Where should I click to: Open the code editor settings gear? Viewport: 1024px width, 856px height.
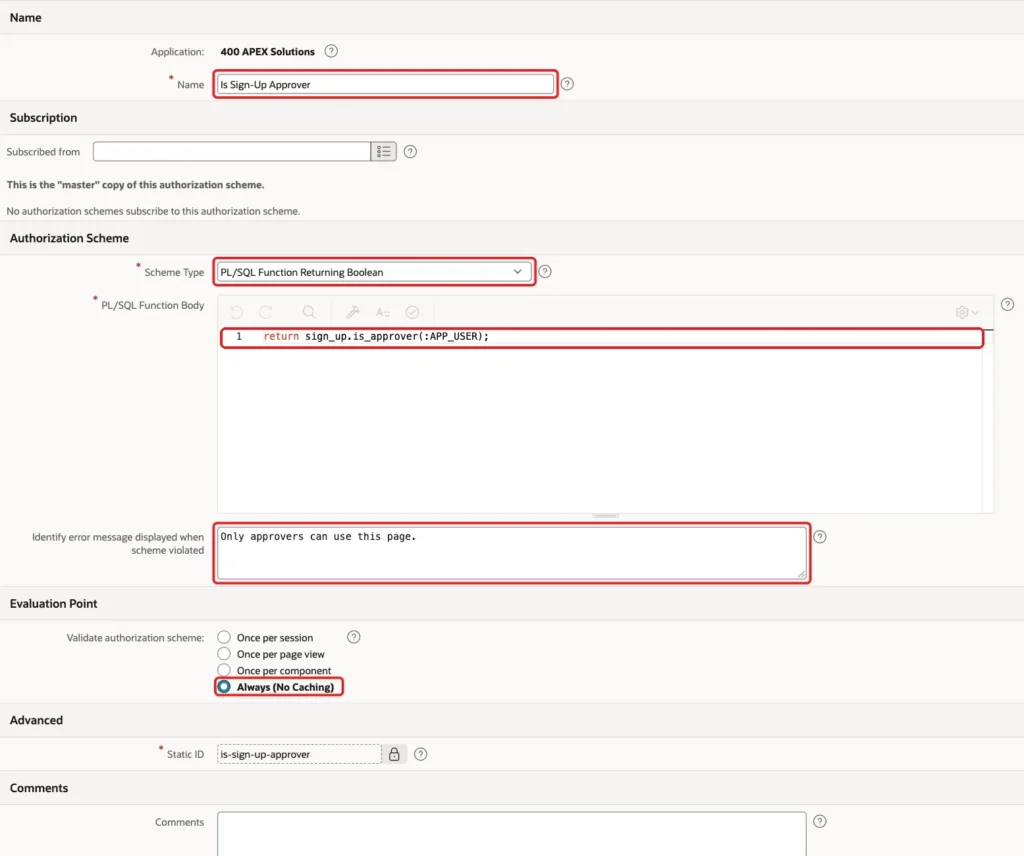(x=967, y=312)
